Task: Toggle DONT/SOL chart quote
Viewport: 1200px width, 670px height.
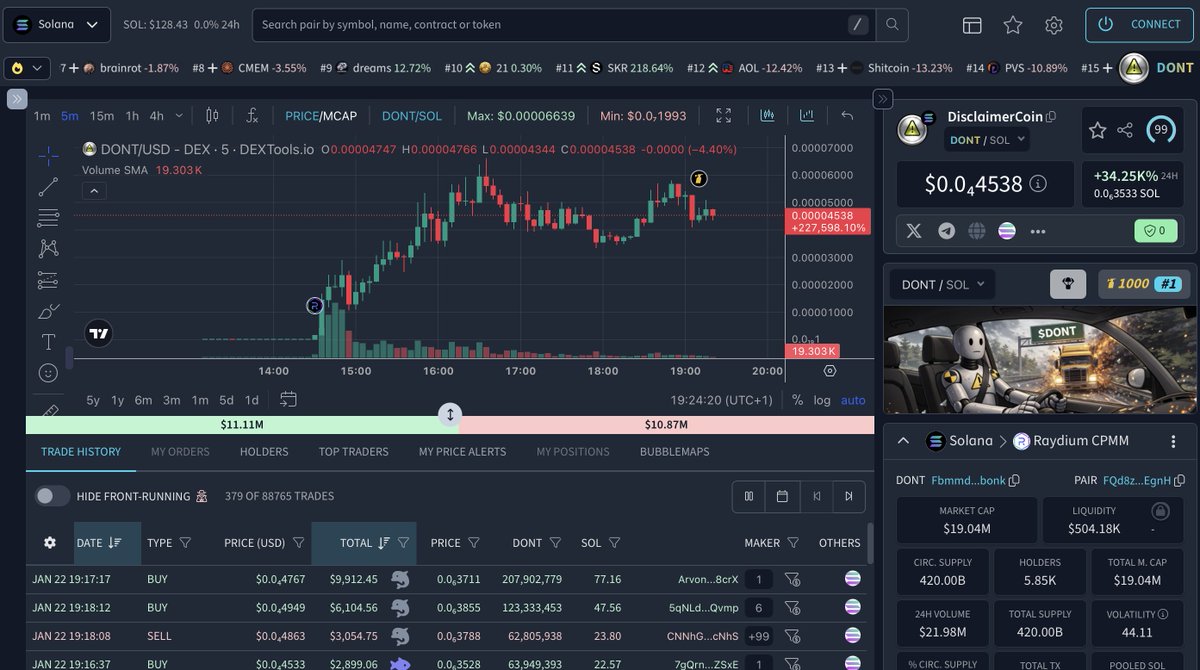Action: click(412, 116)
